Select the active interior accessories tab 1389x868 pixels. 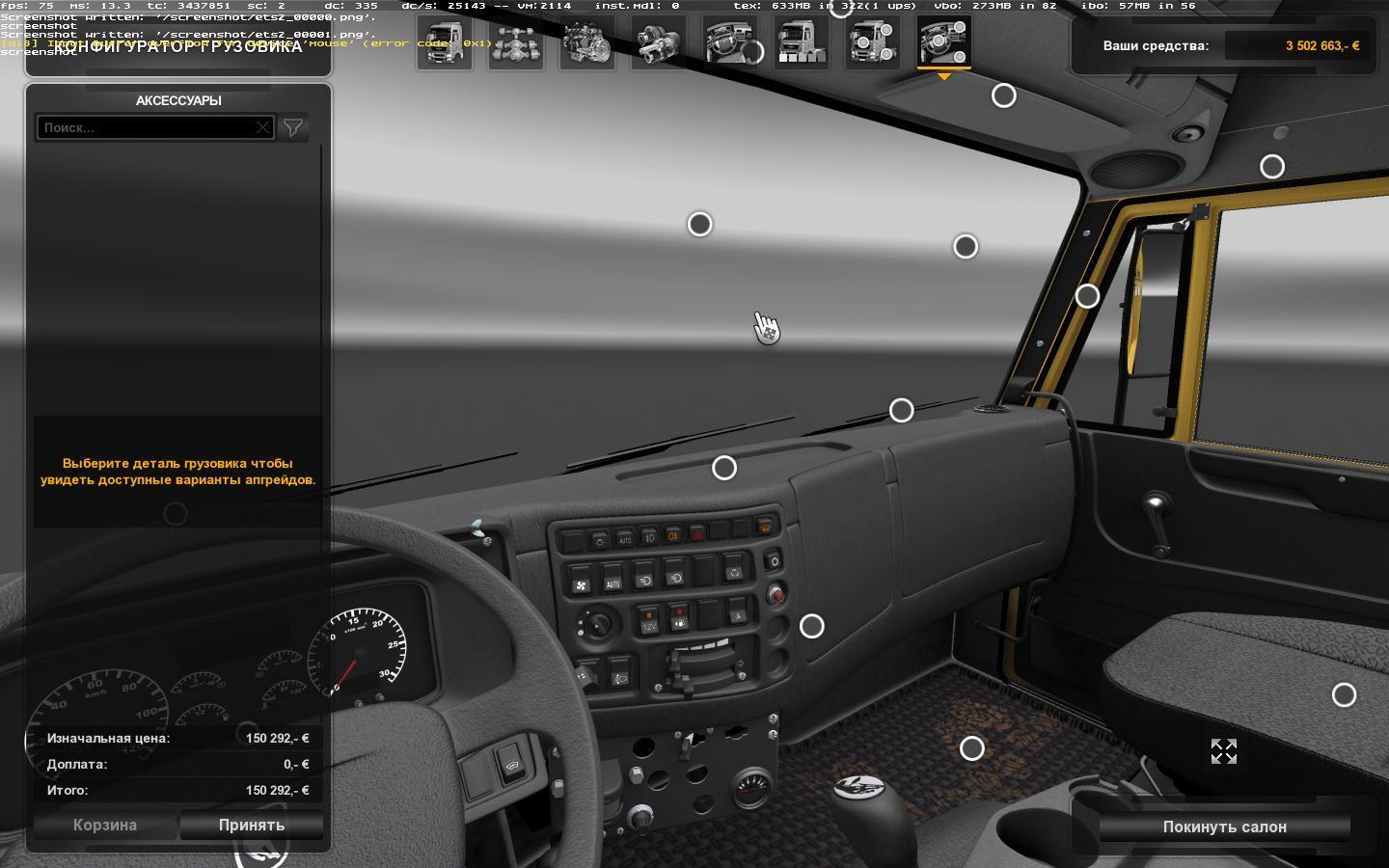coord(944,43)
